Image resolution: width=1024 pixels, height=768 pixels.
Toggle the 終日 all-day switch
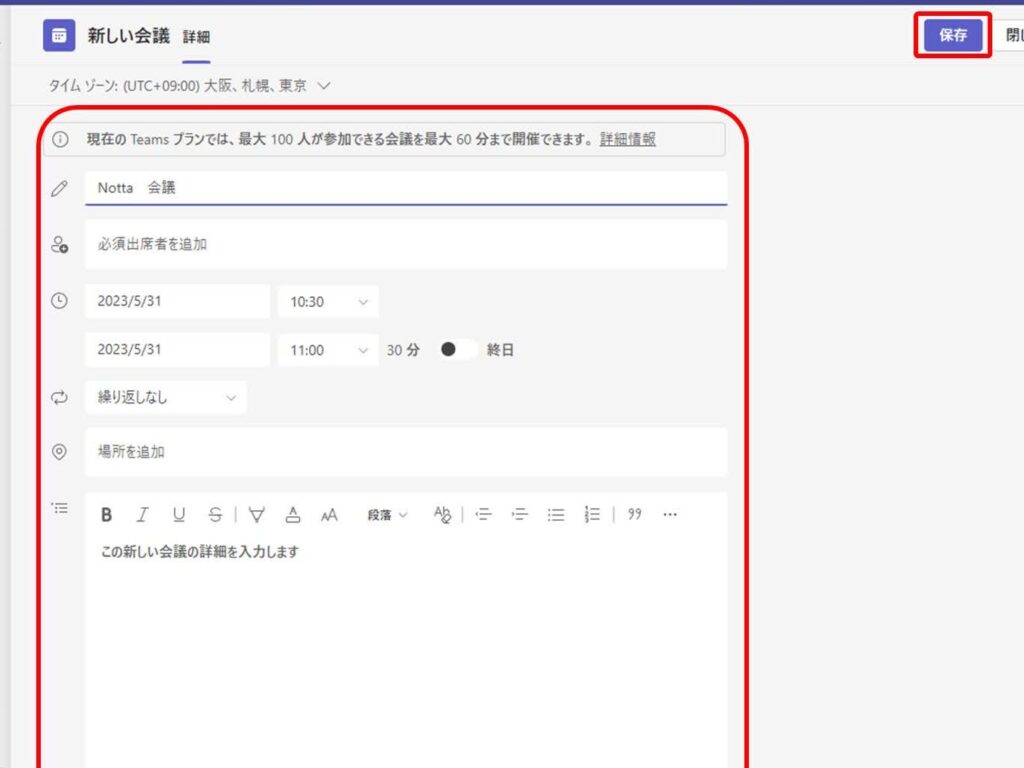pos(457,350)
